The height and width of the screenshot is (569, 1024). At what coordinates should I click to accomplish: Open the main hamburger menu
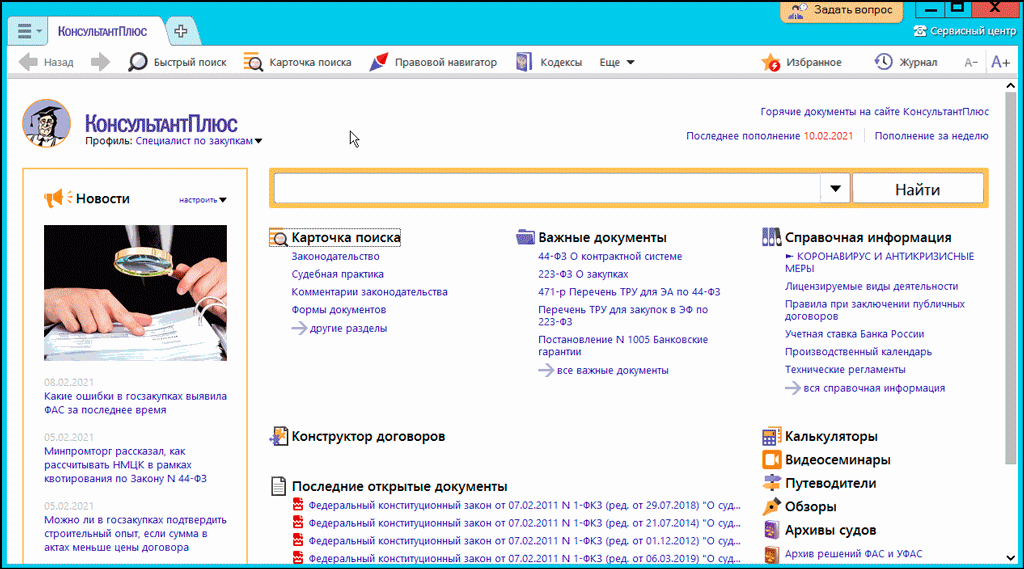tap(27, 31)
